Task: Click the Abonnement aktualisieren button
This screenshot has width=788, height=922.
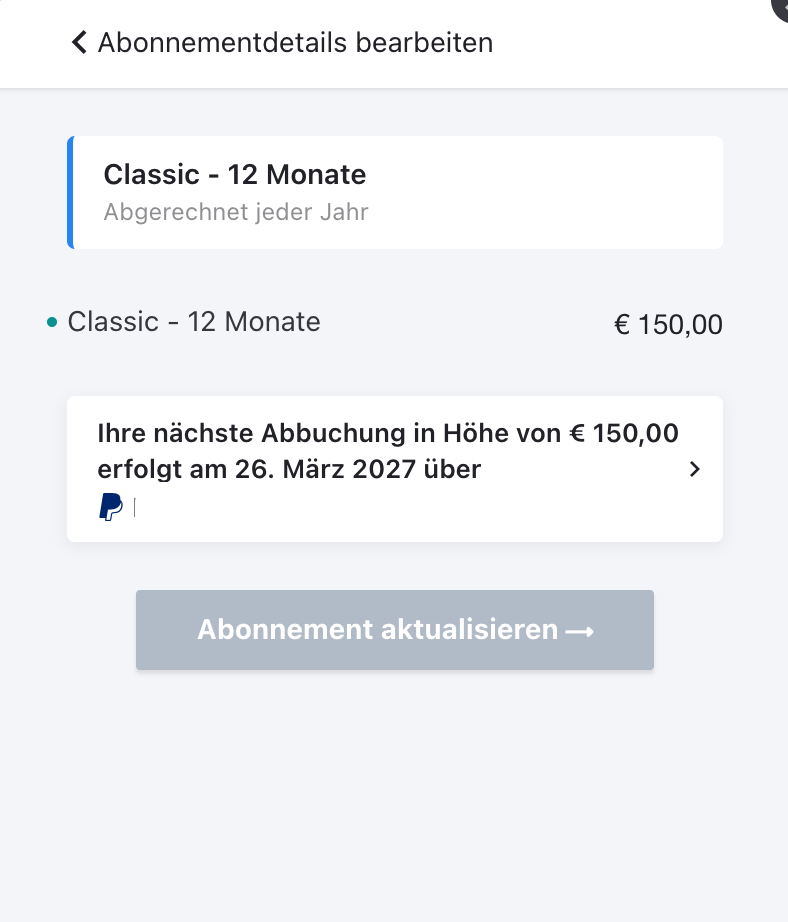Action: point(395,630)
